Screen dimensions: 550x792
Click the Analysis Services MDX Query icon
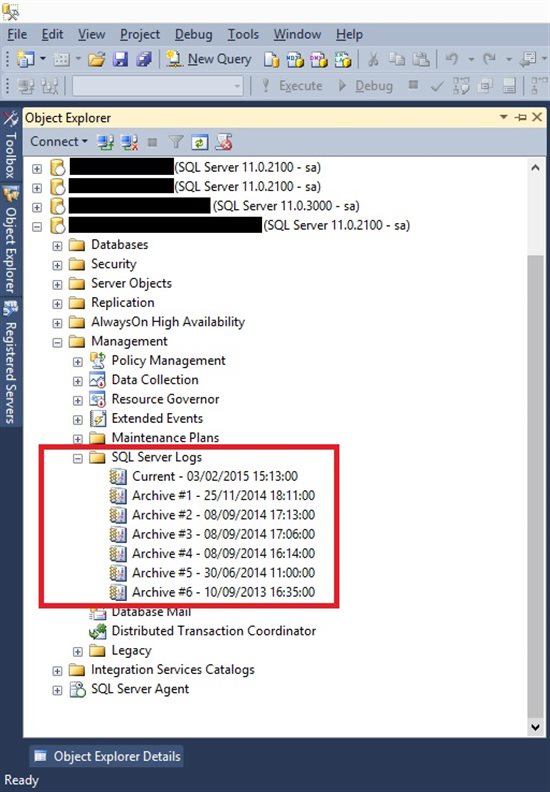[295, 60]
